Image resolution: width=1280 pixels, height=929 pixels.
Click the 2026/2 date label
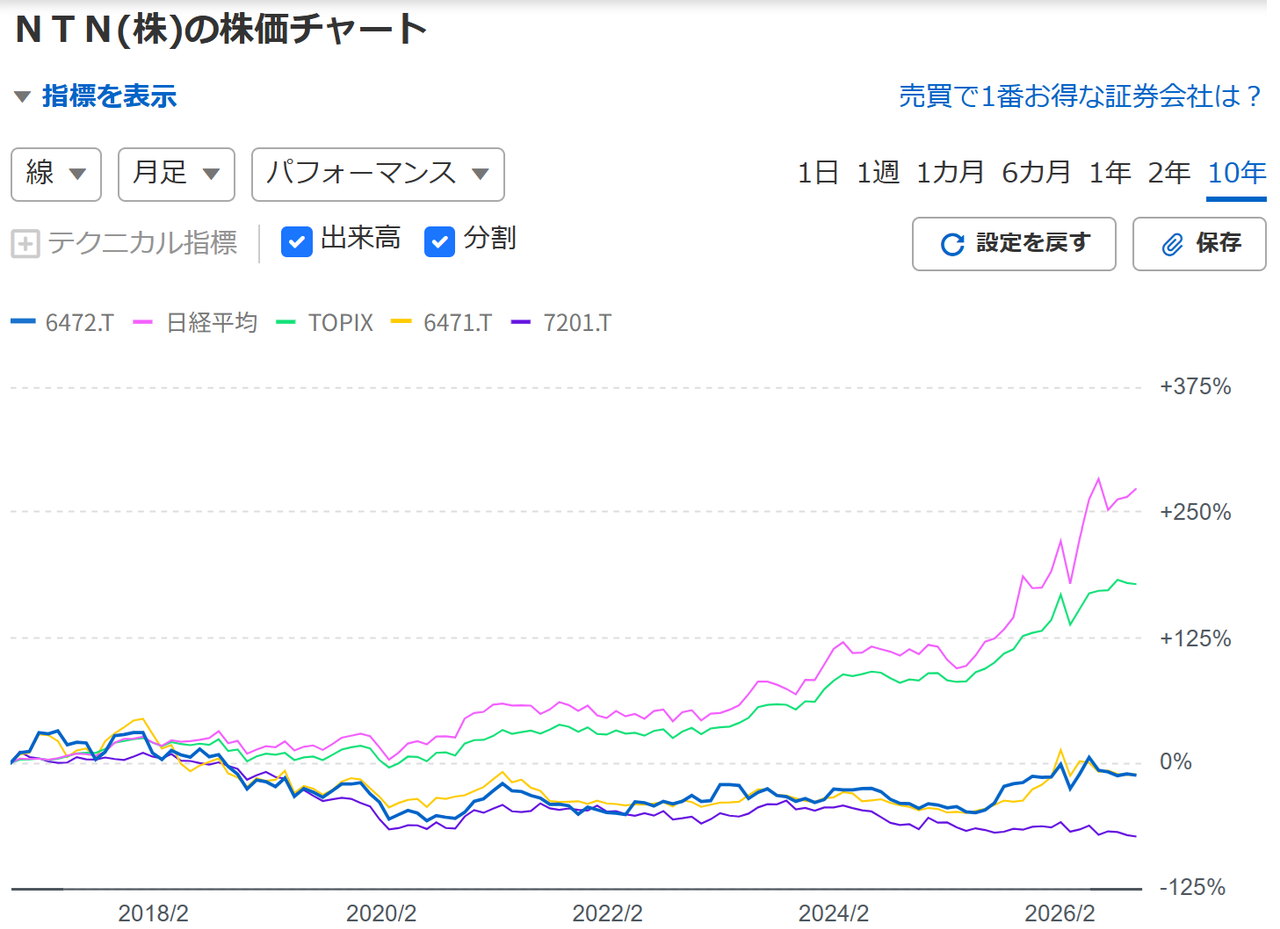pos(1061,913)
